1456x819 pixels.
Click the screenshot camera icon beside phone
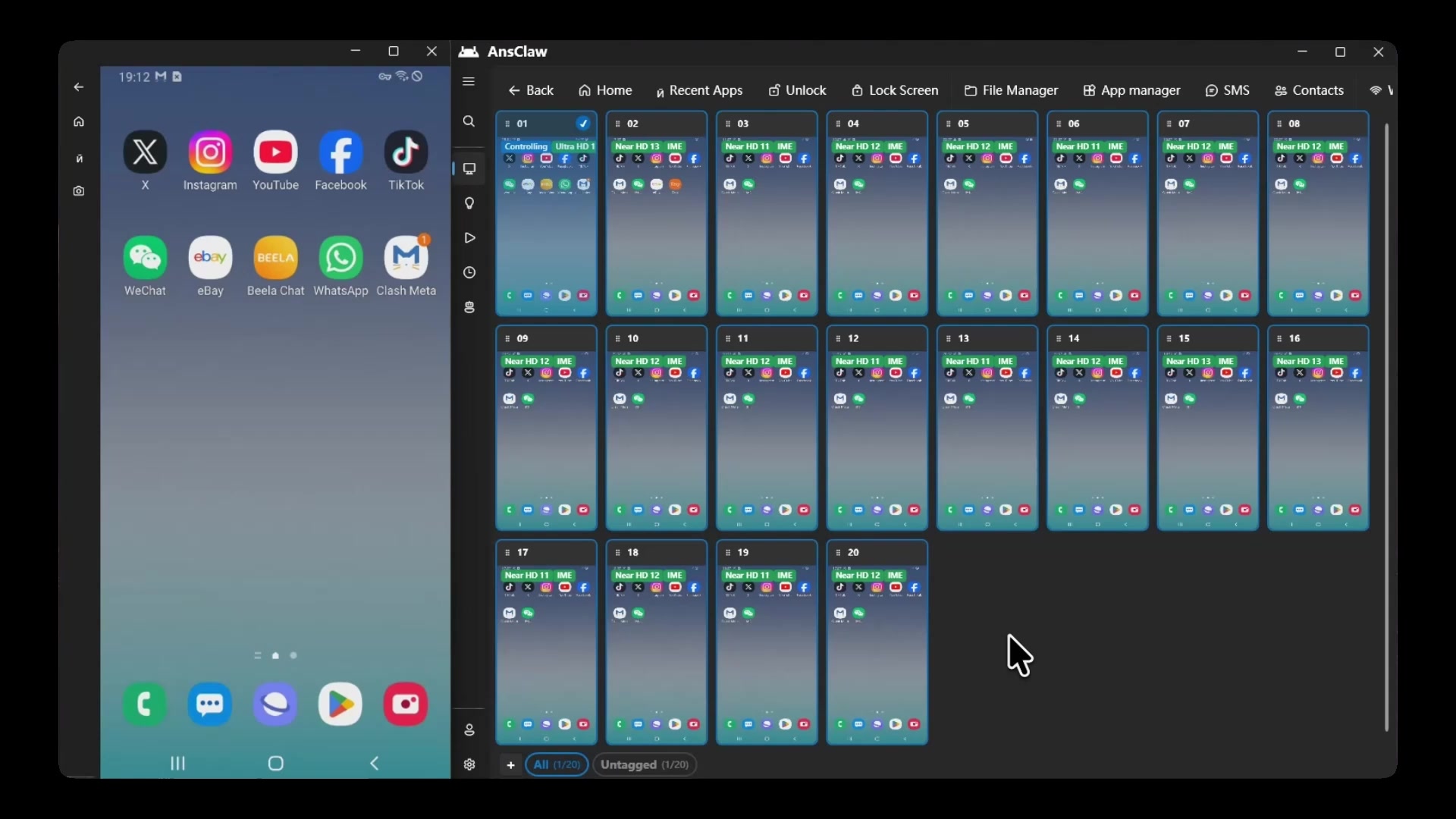(x=79, y=191)
